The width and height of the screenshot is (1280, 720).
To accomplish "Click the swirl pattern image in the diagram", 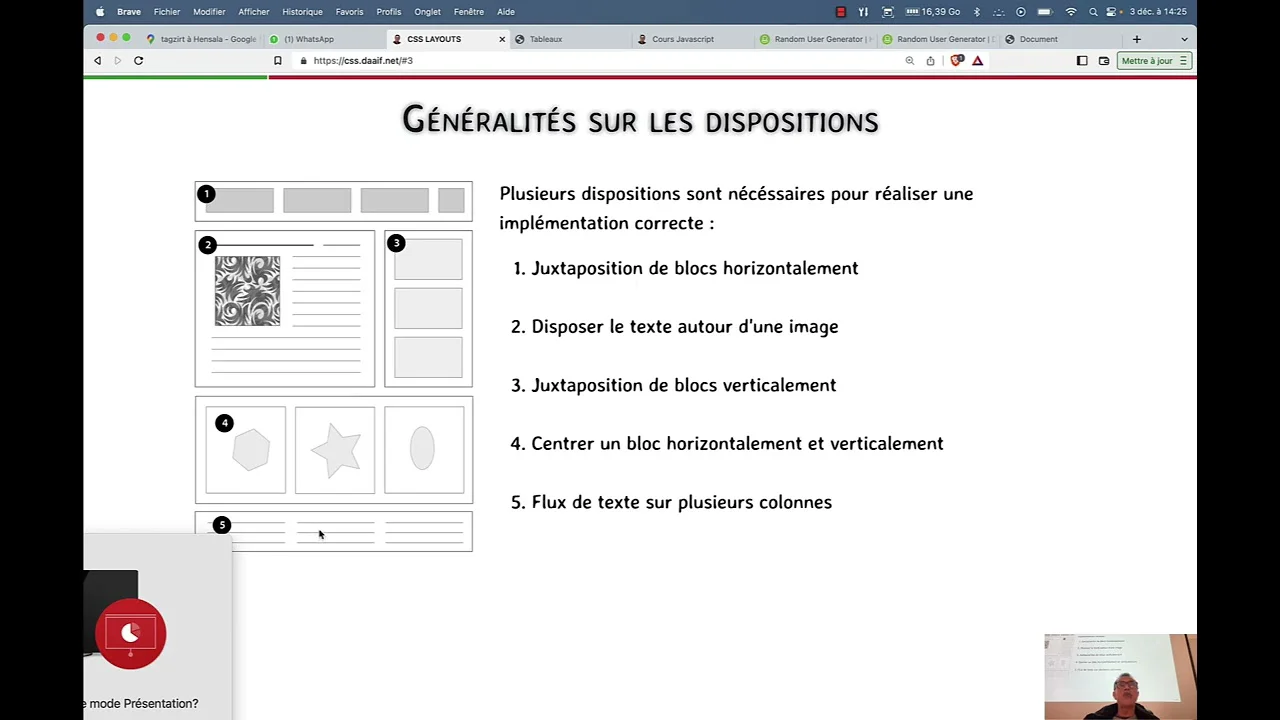I will click(x=247, y=291).
